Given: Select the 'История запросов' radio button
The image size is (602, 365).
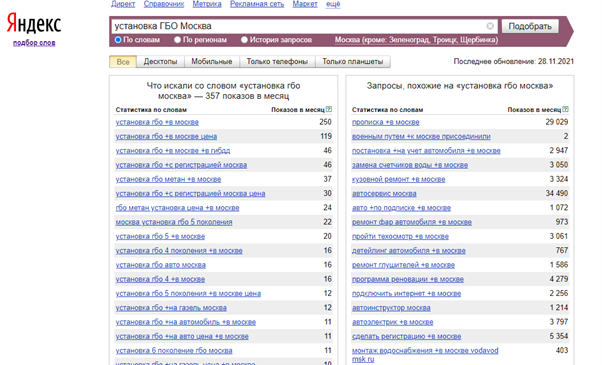Looking at the screenshot, I should (244, 40).
